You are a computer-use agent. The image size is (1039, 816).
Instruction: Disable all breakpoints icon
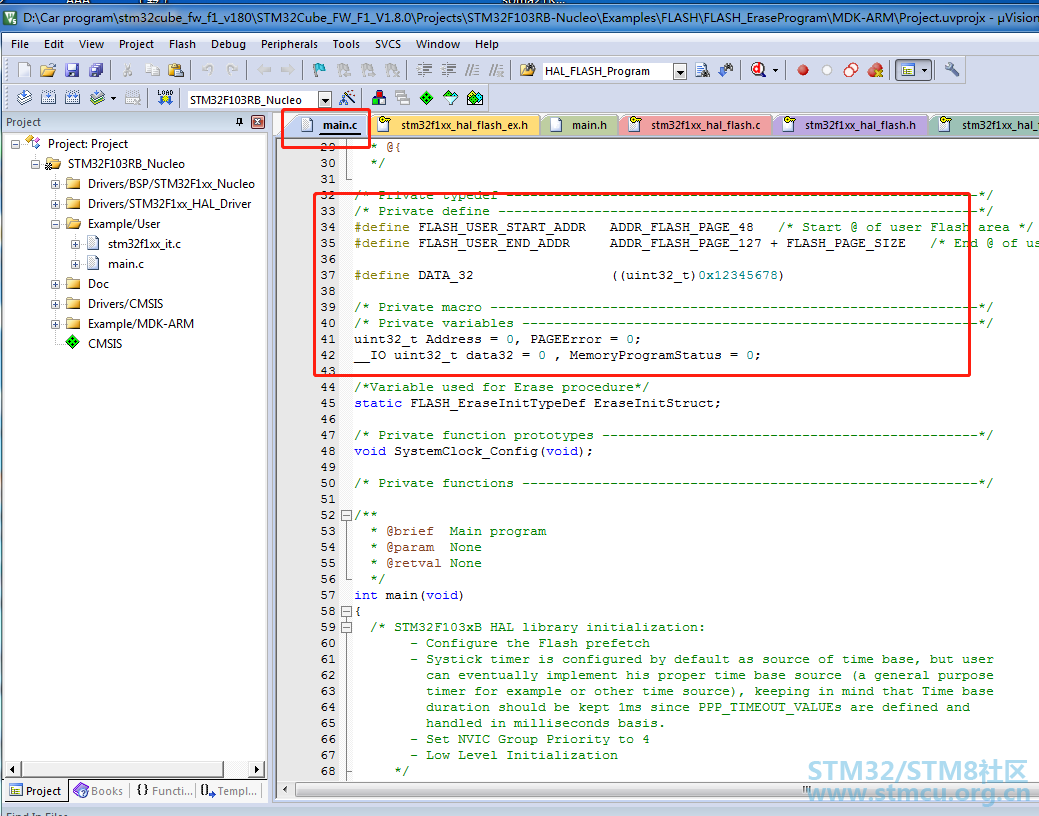click(851, 70)
